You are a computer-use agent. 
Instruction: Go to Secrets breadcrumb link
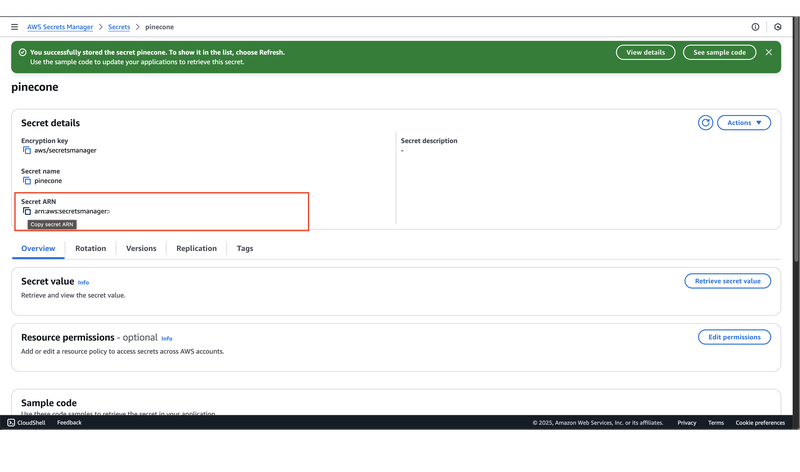coord(119,27)
